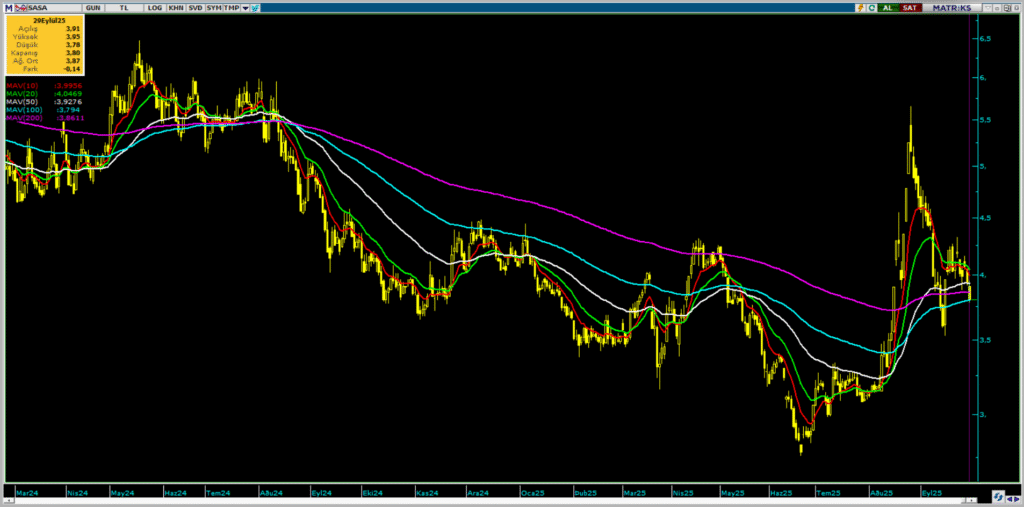Open the TL currency selector
This screenshot has width=1024, height=507.
(124, 7)
